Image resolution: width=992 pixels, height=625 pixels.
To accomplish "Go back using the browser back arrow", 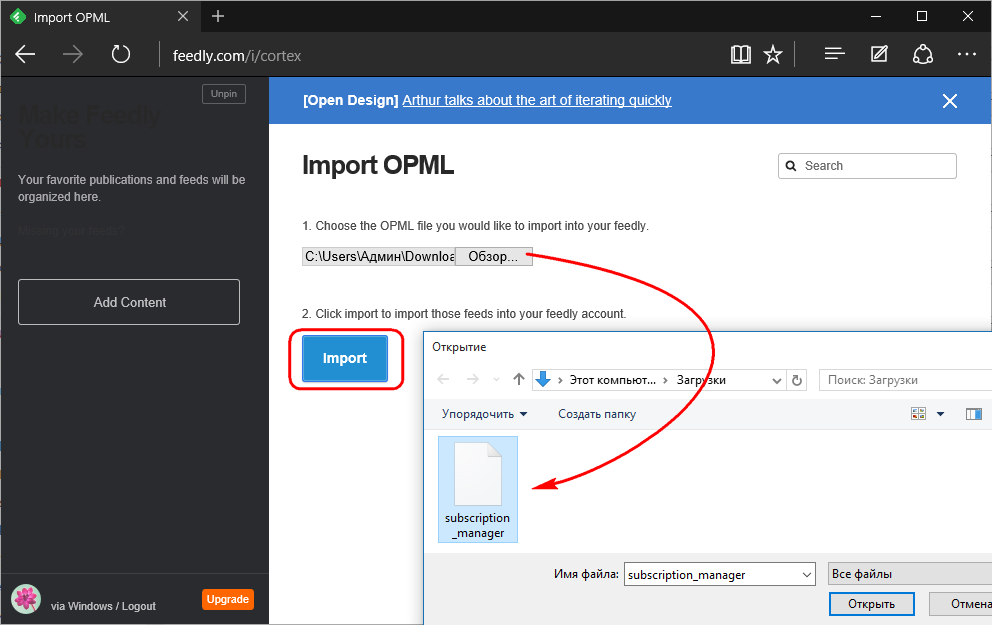I will (25, 54).
